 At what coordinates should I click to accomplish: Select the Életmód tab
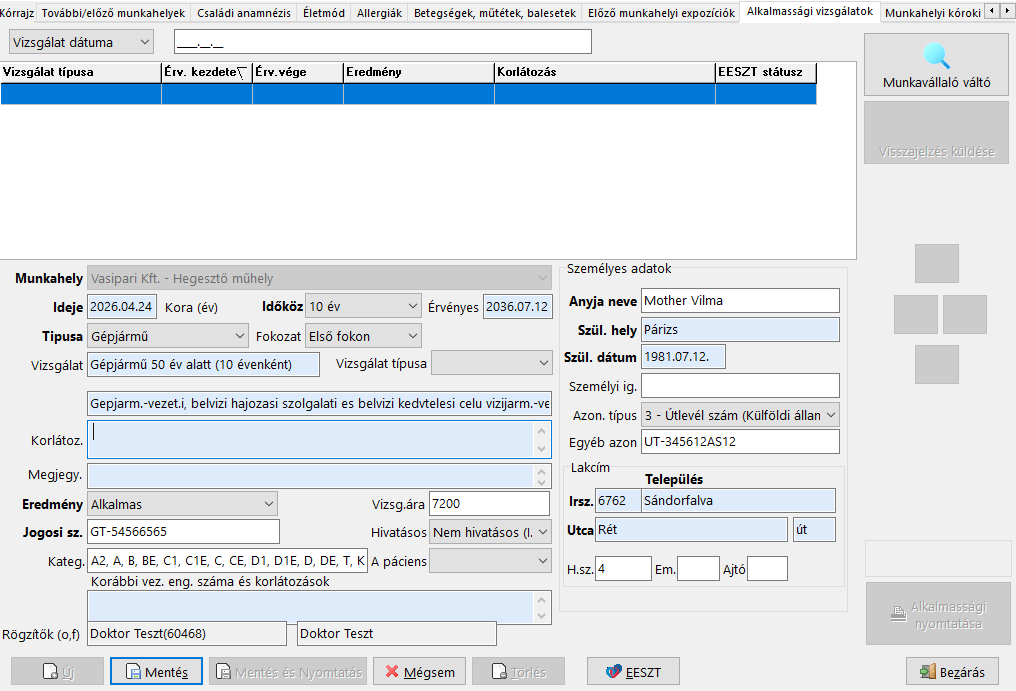coord(325,13)
